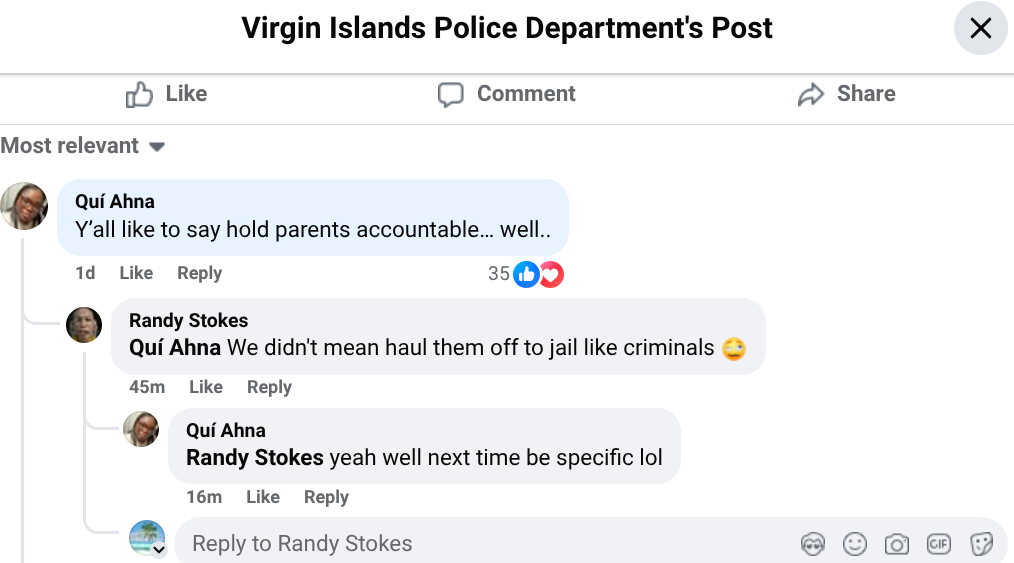
Task: Reply to Quí Ahna's top comment
Action: pos(199,273)
